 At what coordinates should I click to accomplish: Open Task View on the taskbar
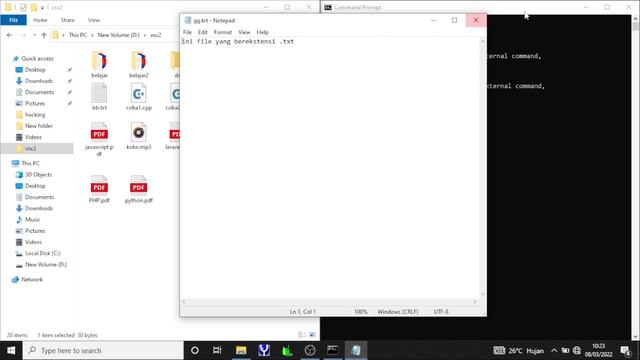pos(217,350)
